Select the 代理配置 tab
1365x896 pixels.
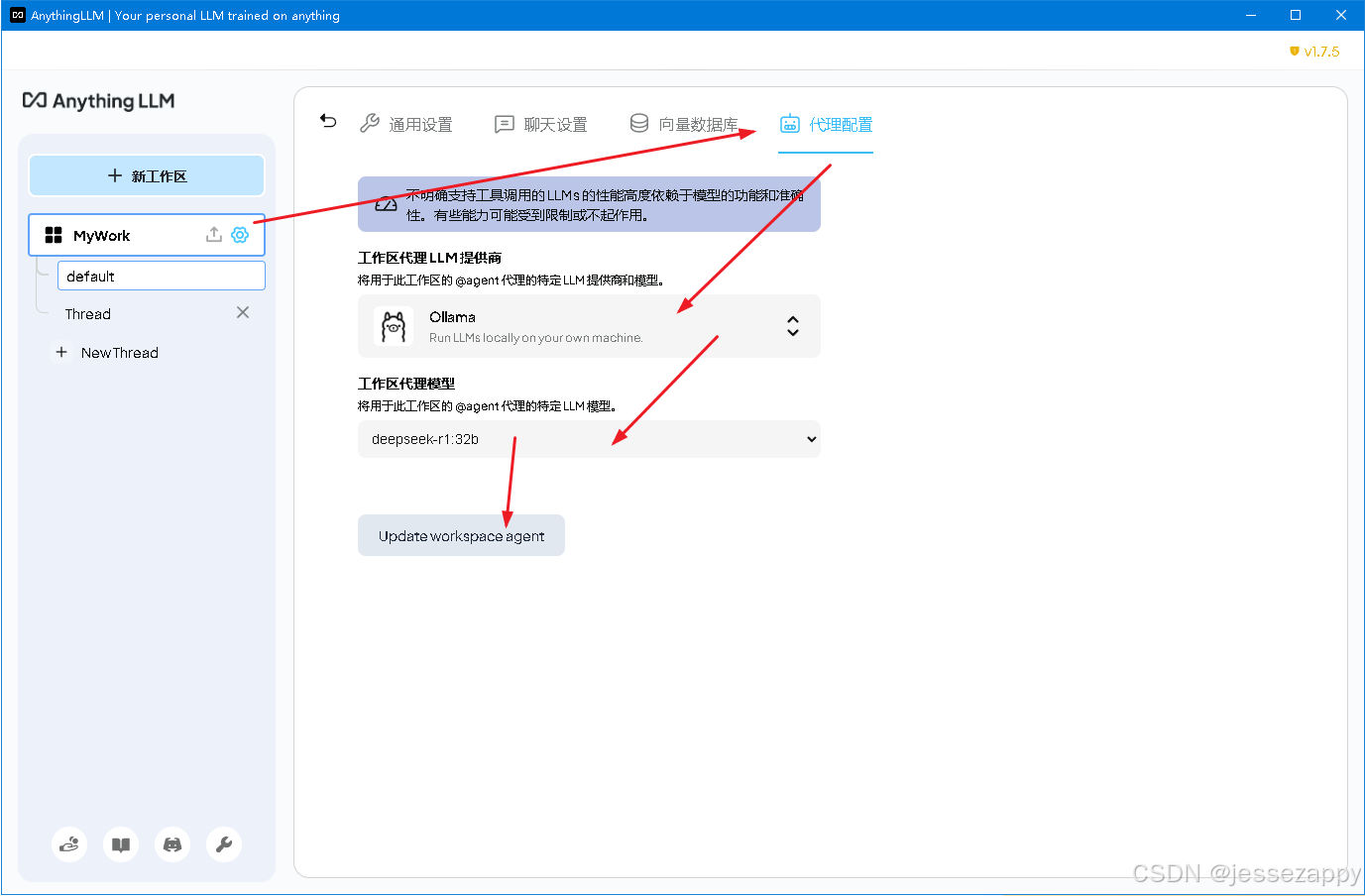[826, 124]
